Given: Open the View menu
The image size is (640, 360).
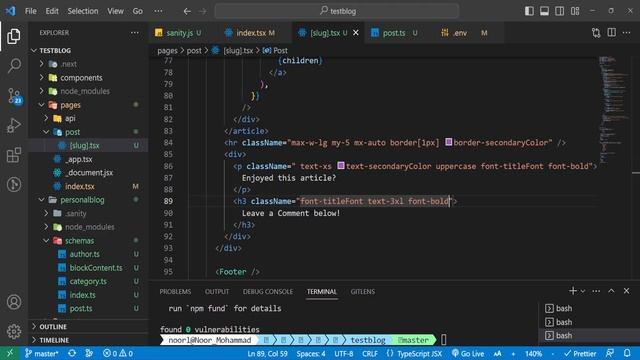Looking at the screenshot, I should coord(116,11).
